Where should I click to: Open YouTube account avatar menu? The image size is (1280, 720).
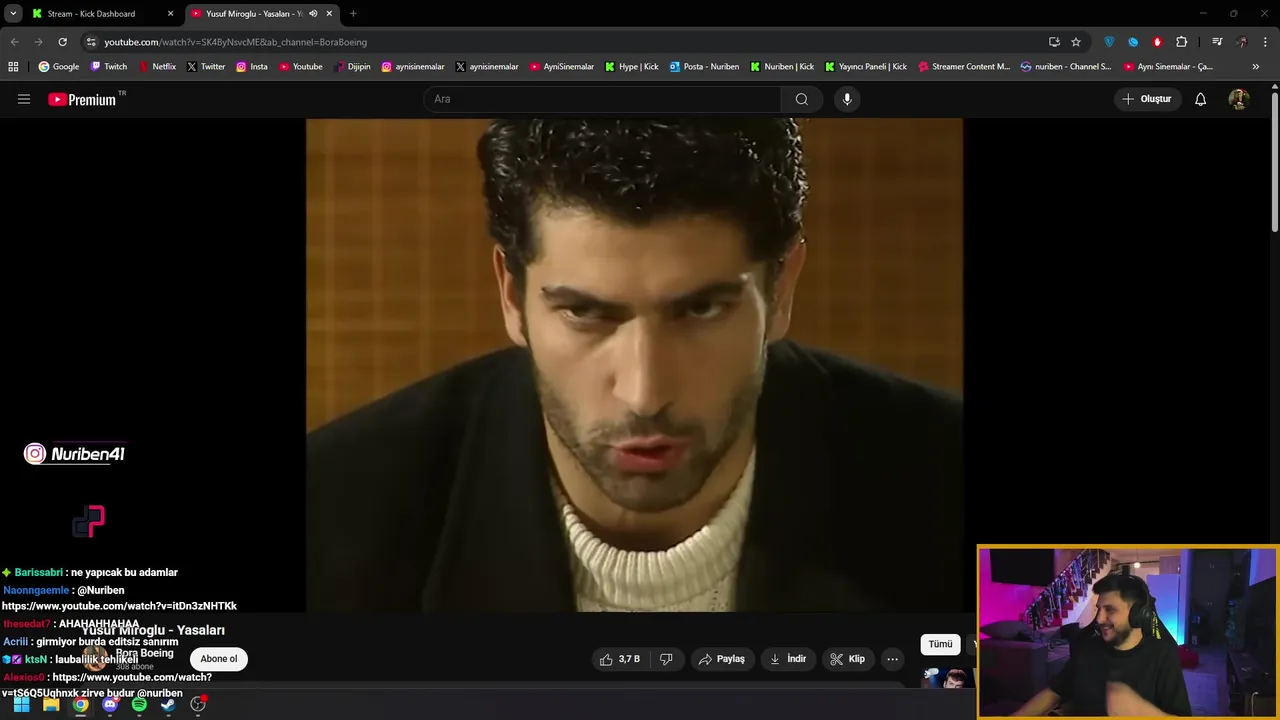[1238, 99]
